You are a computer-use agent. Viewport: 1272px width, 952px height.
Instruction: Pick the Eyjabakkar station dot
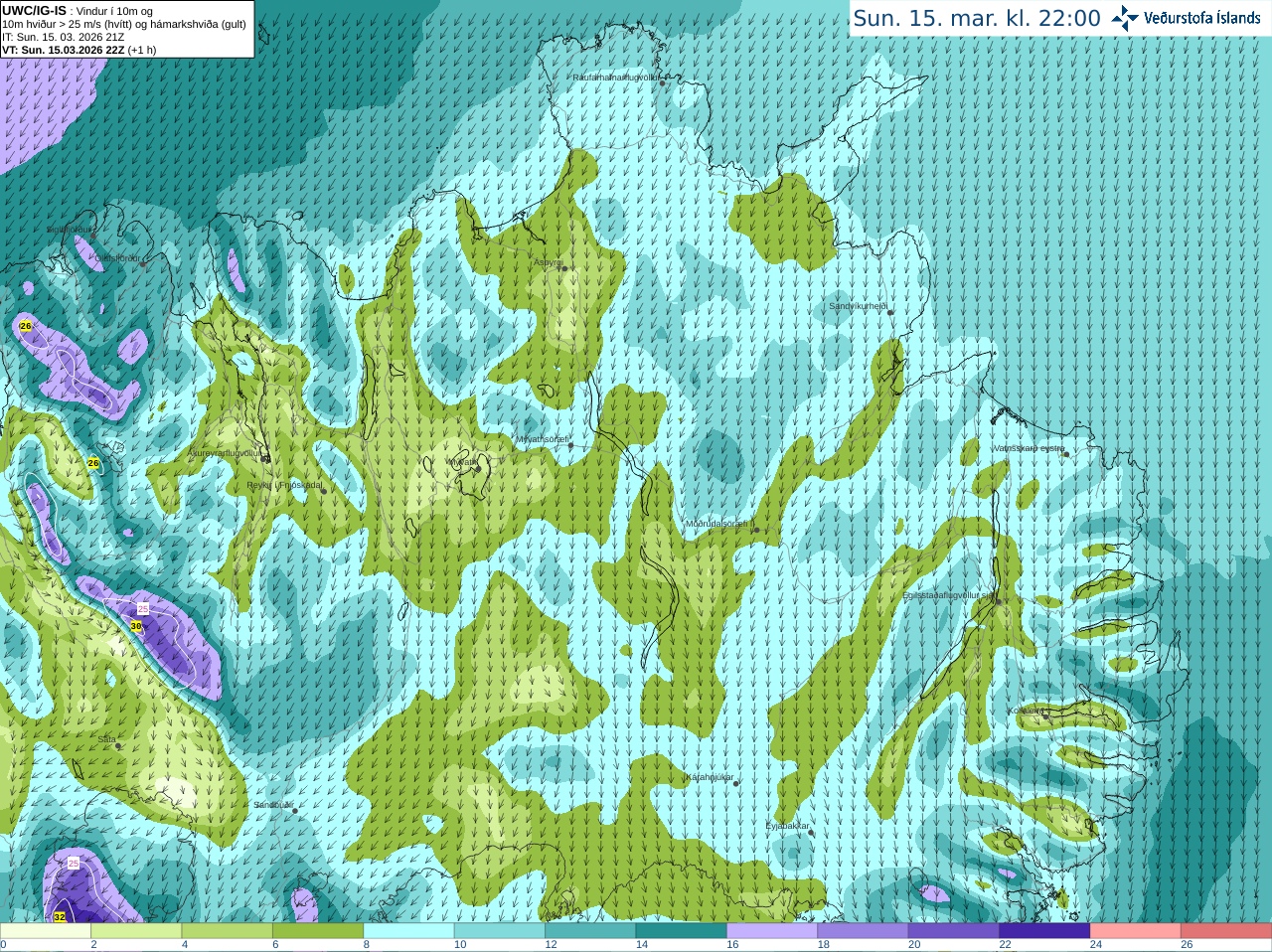tap(812, 832)
